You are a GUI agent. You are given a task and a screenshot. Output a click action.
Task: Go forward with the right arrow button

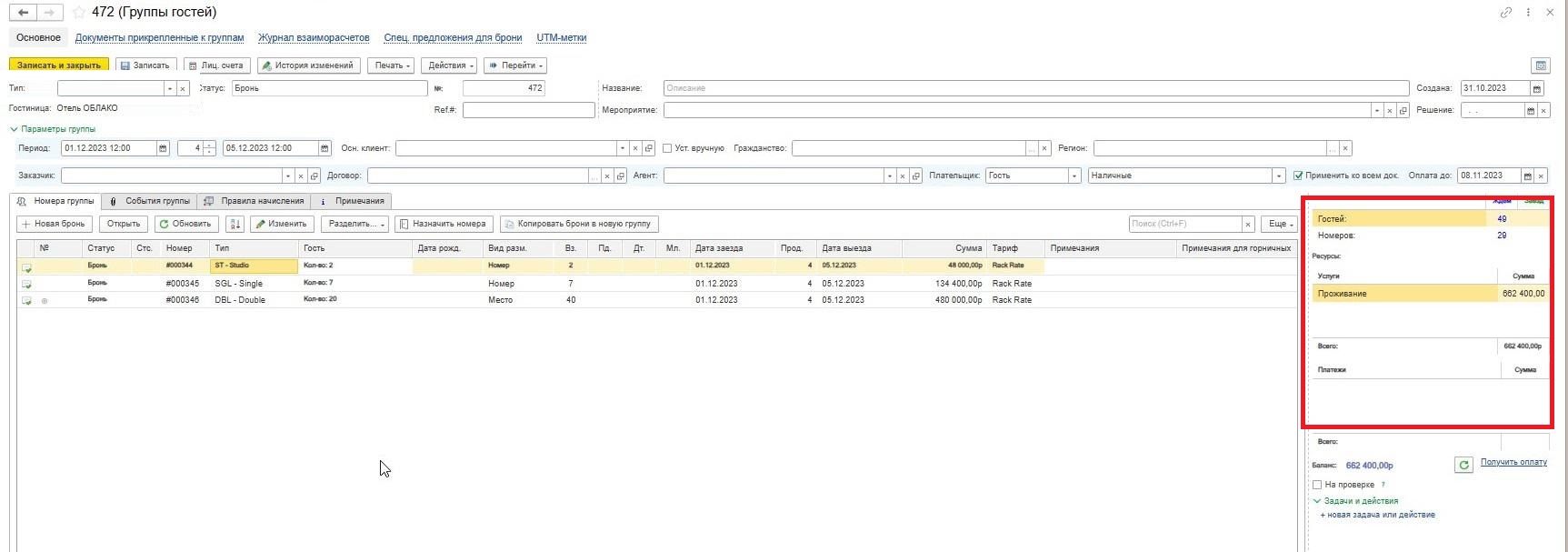[50, 13]
